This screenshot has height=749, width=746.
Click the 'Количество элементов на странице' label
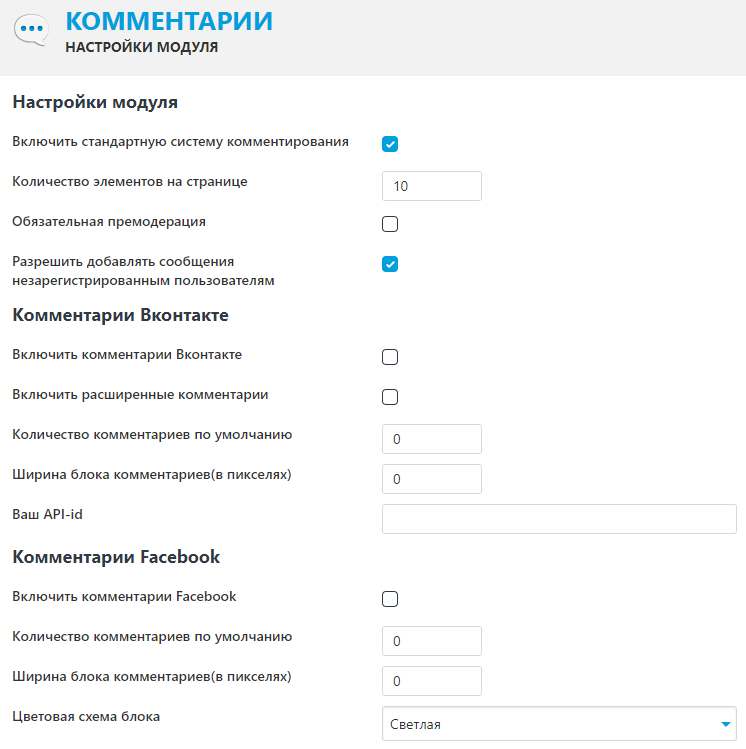click(x=130, y=181)
